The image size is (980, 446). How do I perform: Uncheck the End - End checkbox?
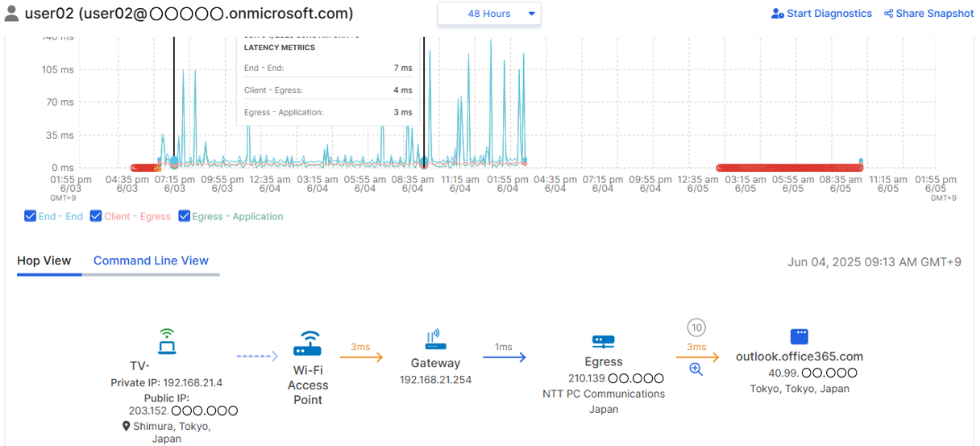pos(29,216)
